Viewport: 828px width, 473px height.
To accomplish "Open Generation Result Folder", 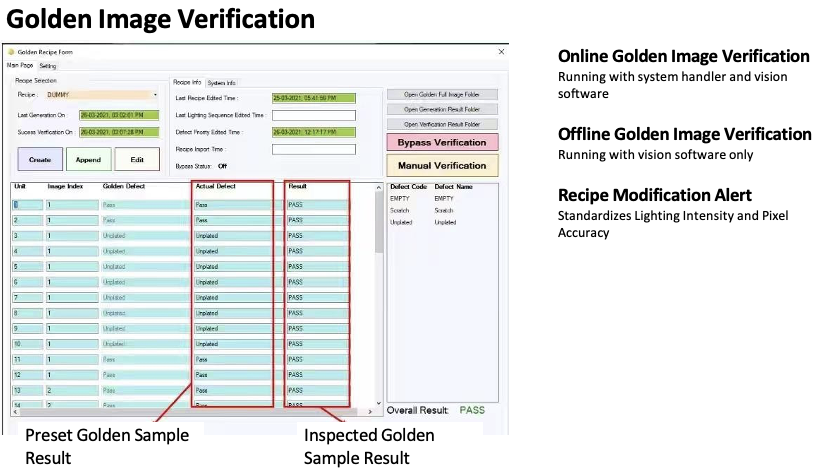I will coord(442,109).
